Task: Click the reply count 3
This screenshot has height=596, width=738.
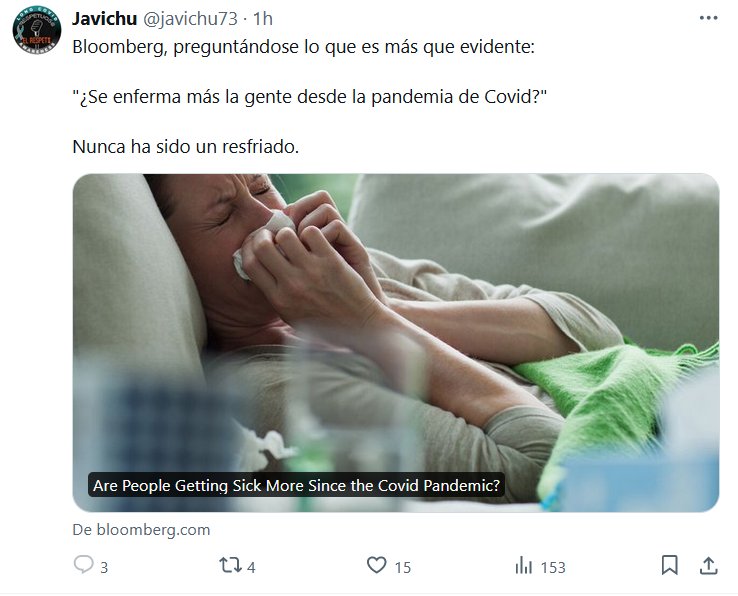Action: pos(104,568)
